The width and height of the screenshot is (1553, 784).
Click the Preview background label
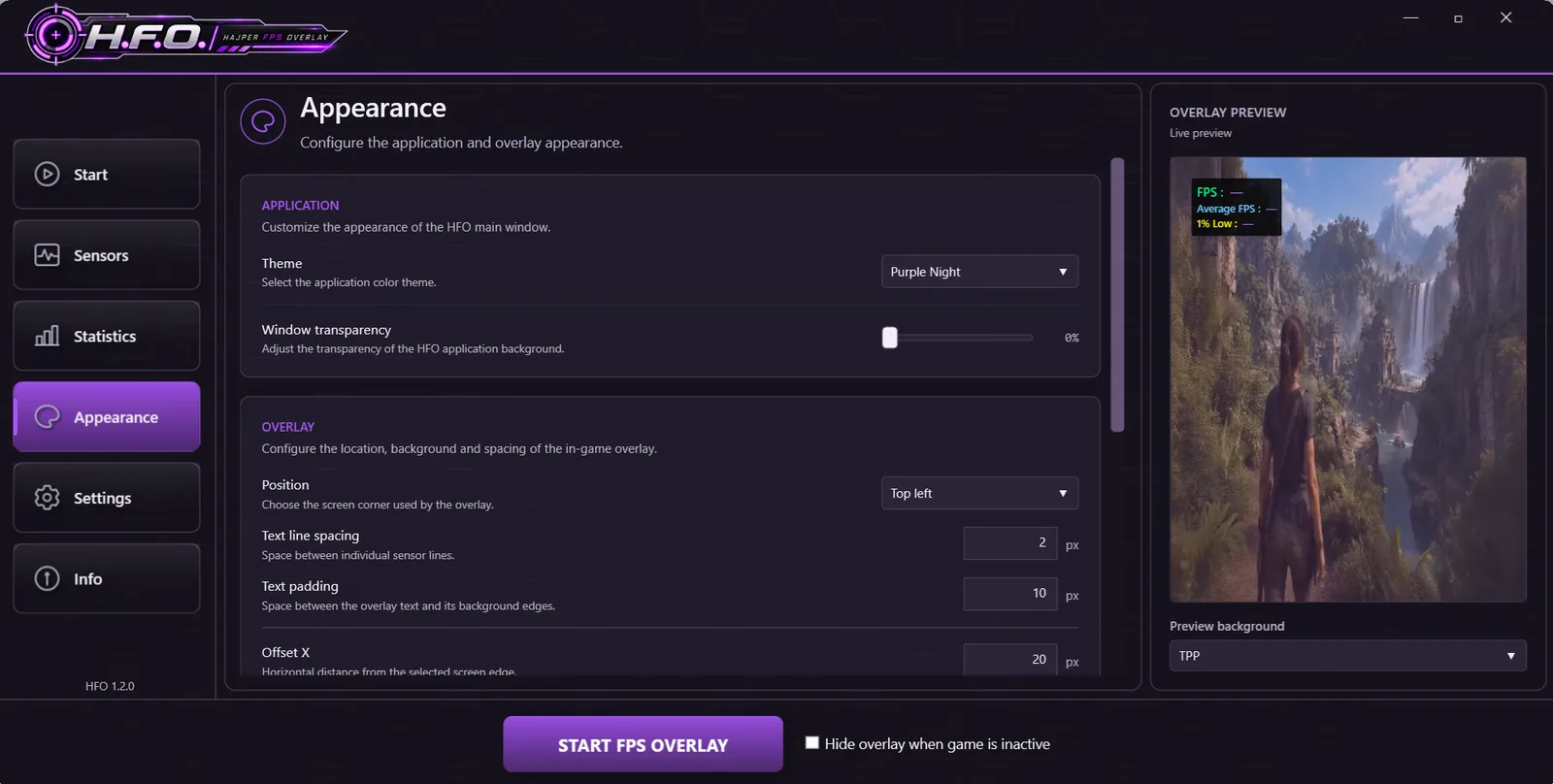1227,626
